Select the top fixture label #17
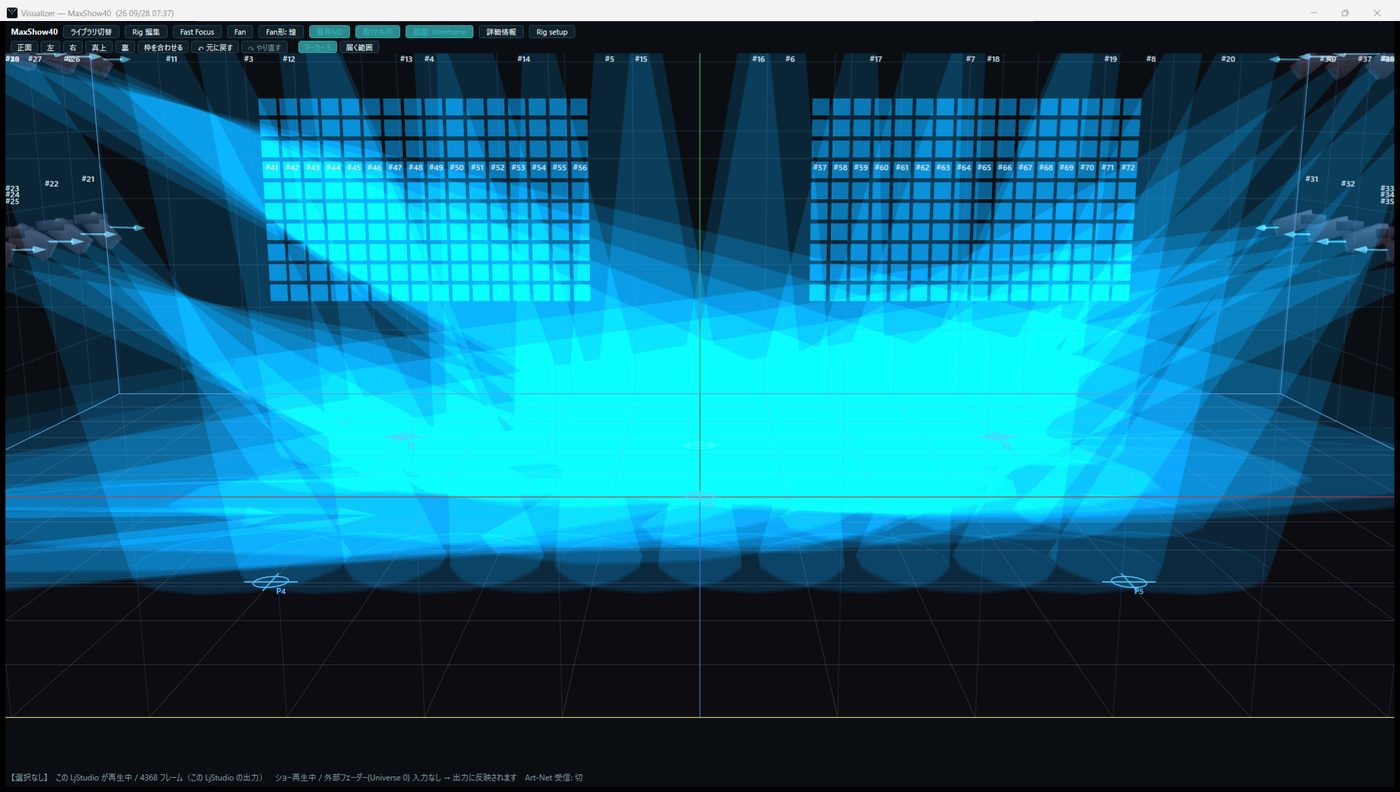 coord(876,59)
